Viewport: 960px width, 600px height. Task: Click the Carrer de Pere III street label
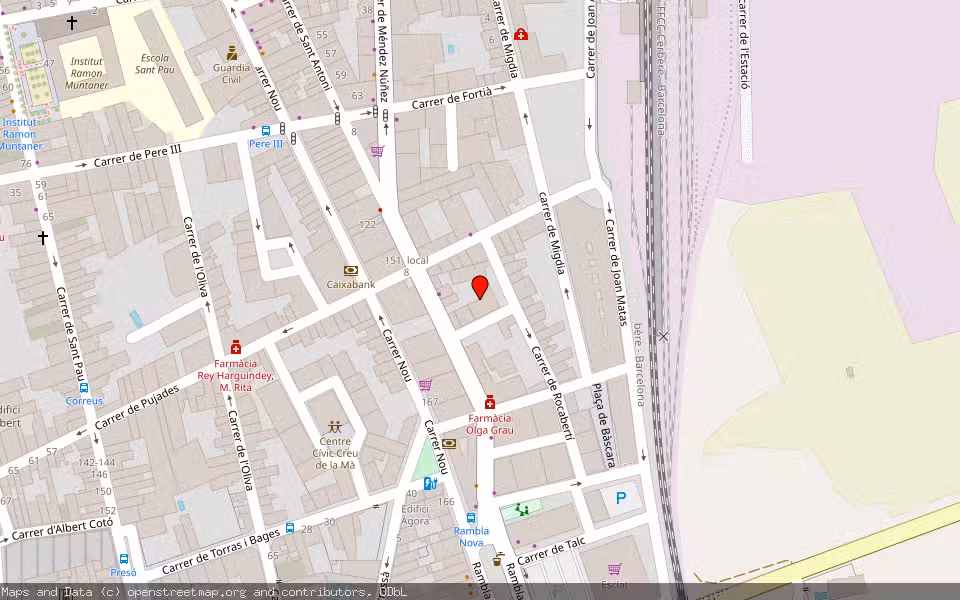(x=138, y=156)
